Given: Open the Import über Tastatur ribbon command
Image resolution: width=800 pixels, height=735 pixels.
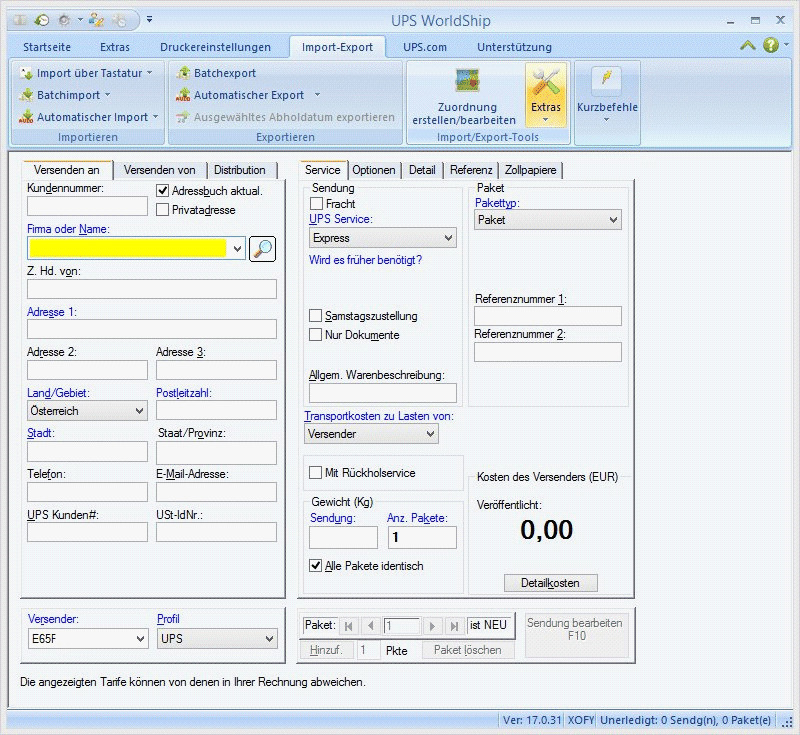Looking at the screenshot, I should pyautogui.click(x=86, y=73).
